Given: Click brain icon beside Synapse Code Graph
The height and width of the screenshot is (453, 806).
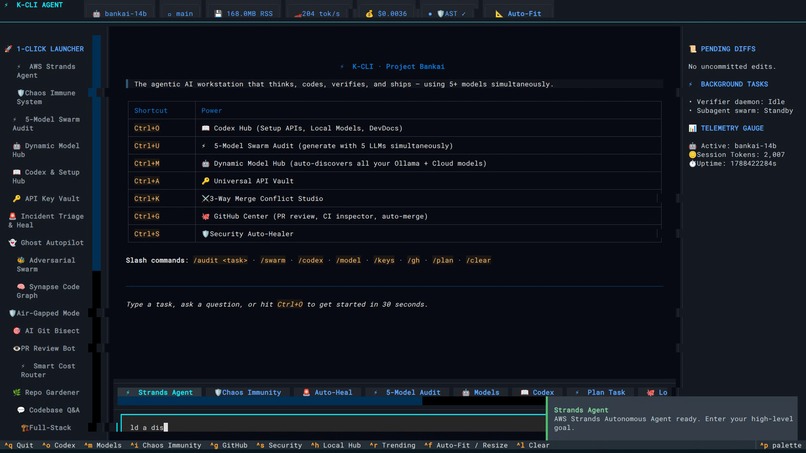Looking at the screenshot, I should (21, 287).
